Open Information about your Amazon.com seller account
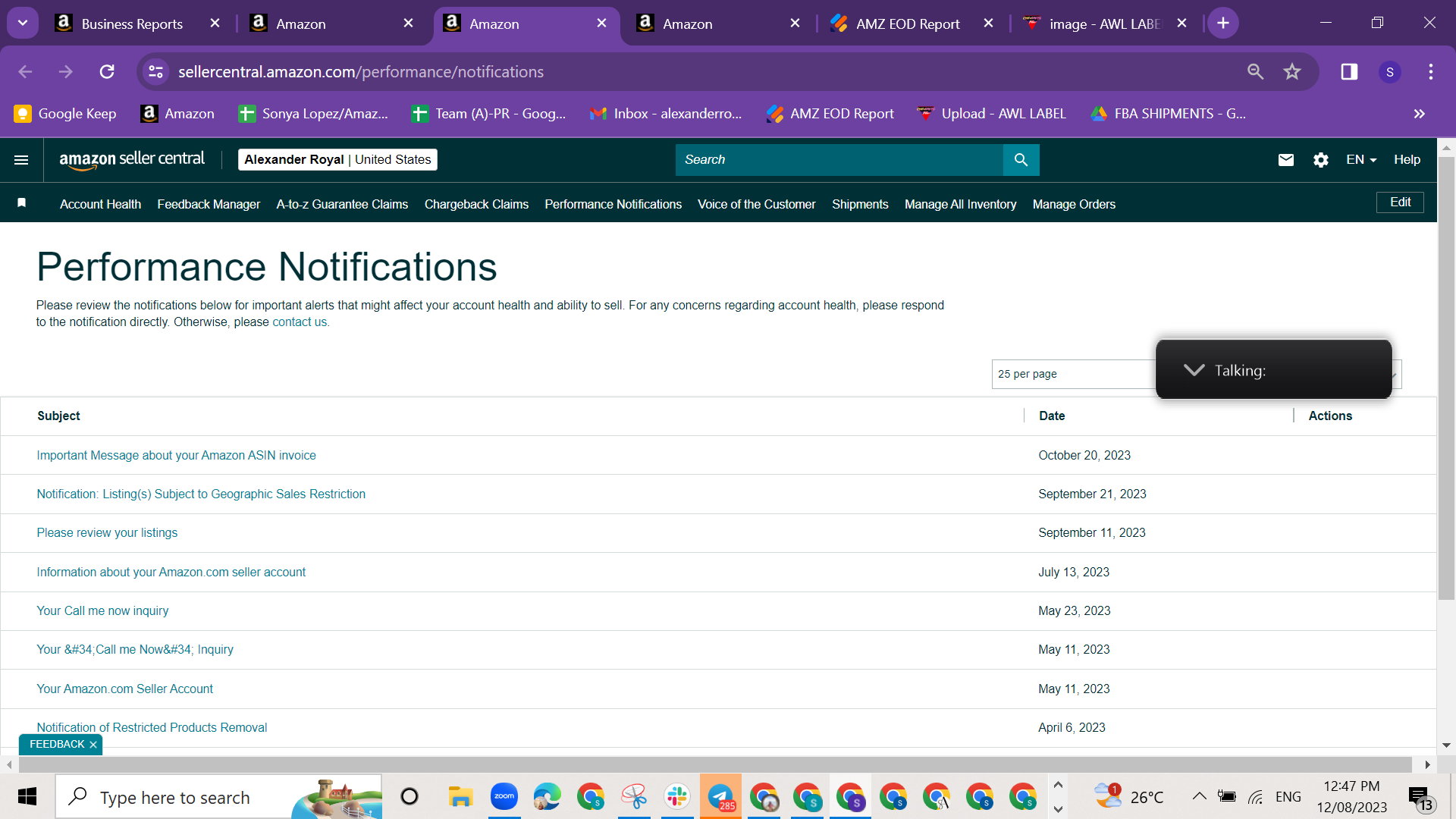Image resolution: width=1456 pixels, height=819 pixels. click(171, 572)
